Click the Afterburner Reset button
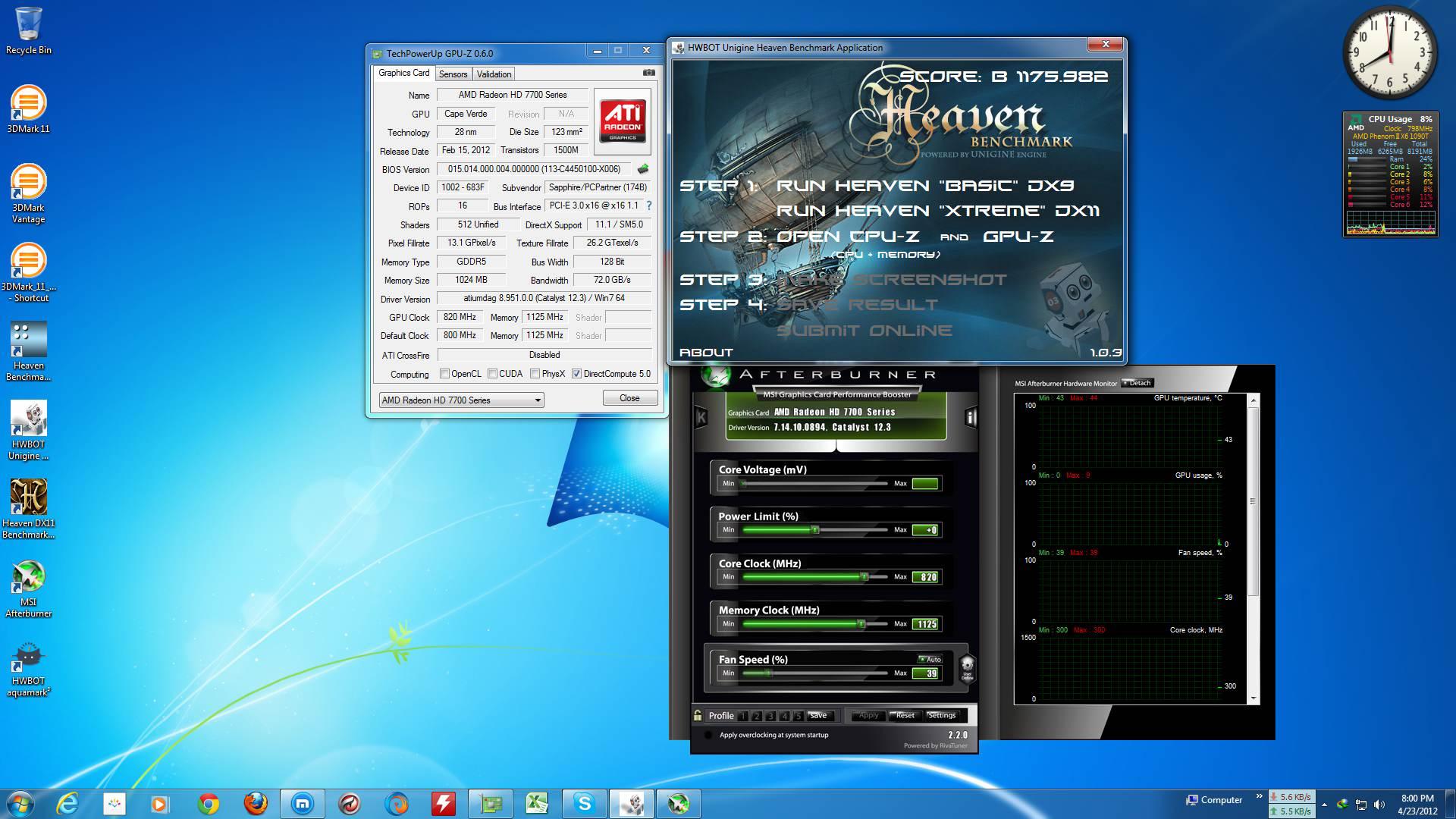This screenshot has height=819, width=1456. [905, 715]
